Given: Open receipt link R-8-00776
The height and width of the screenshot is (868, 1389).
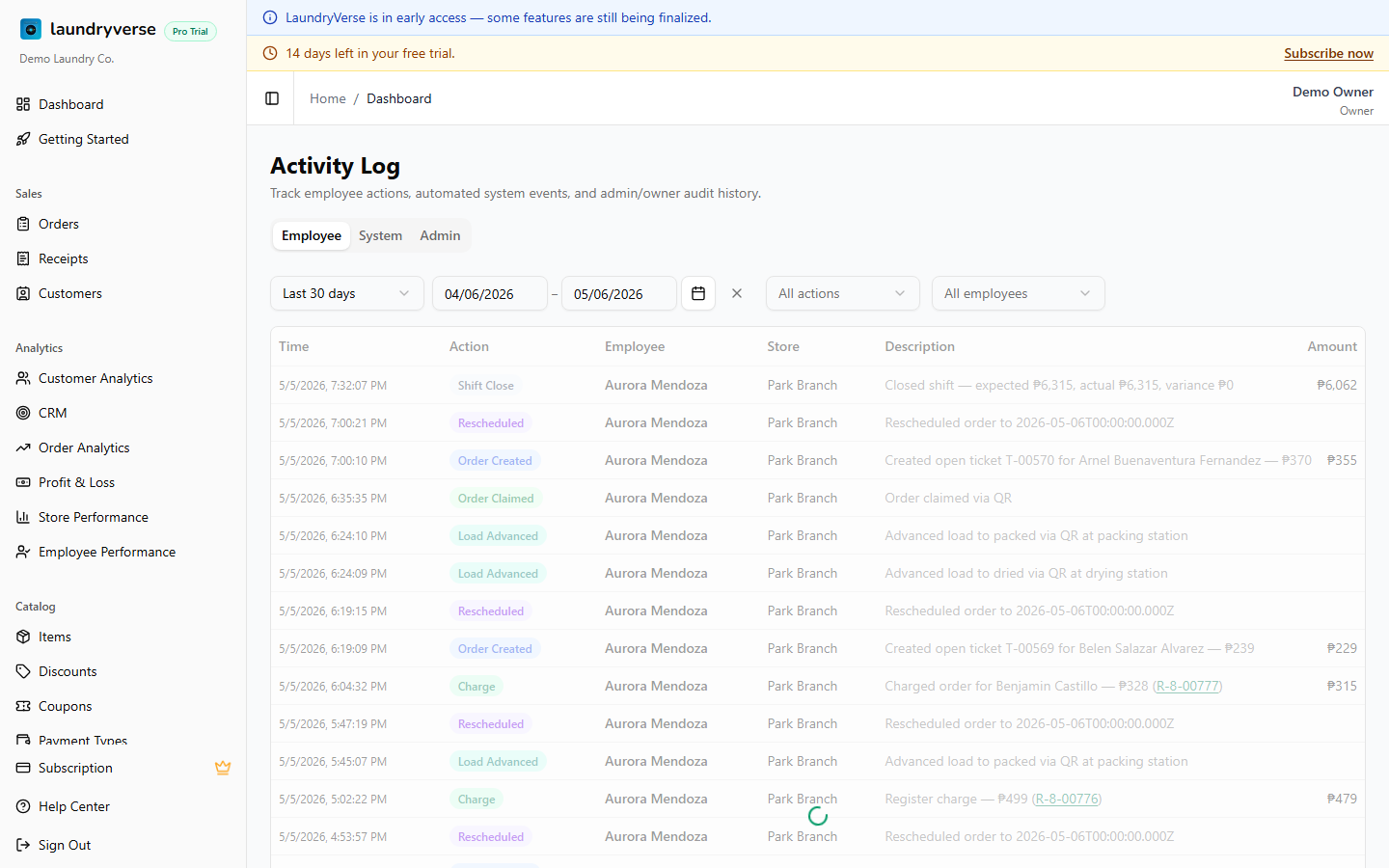Looking at the screenshot, I should [x=1067, y=799].
